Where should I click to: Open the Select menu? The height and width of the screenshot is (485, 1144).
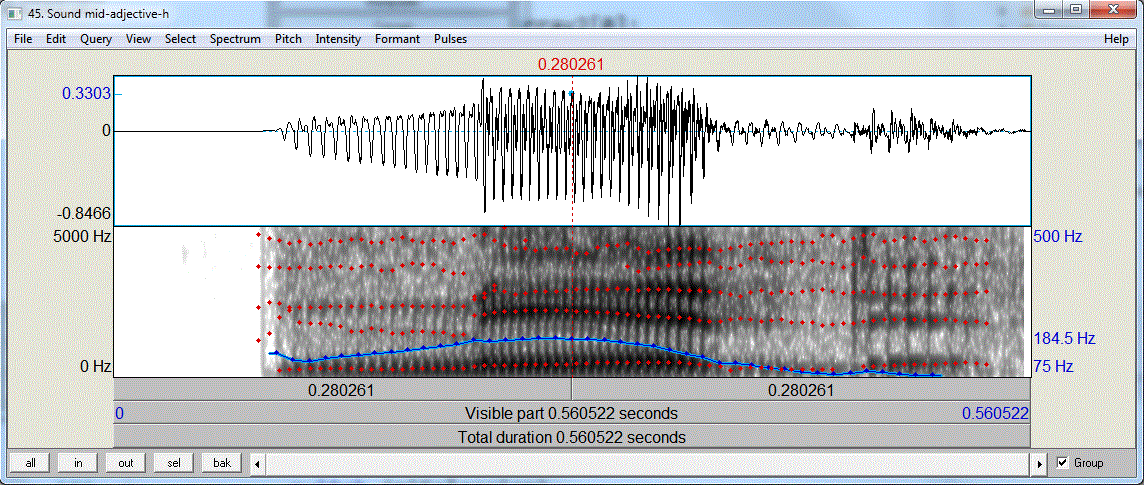(x=180, y=39)
